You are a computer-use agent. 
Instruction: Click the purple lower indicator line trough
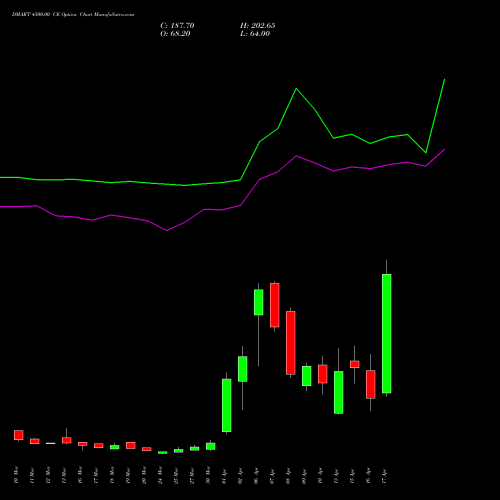(167, 230)
